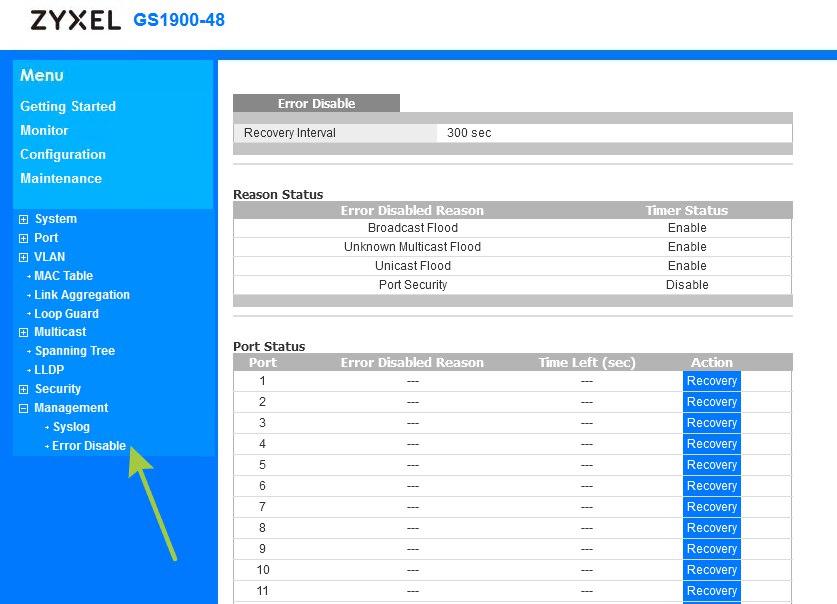837x604 pixels.
Task: Click Management label in sidebar tree
Action: click(71, 408)
